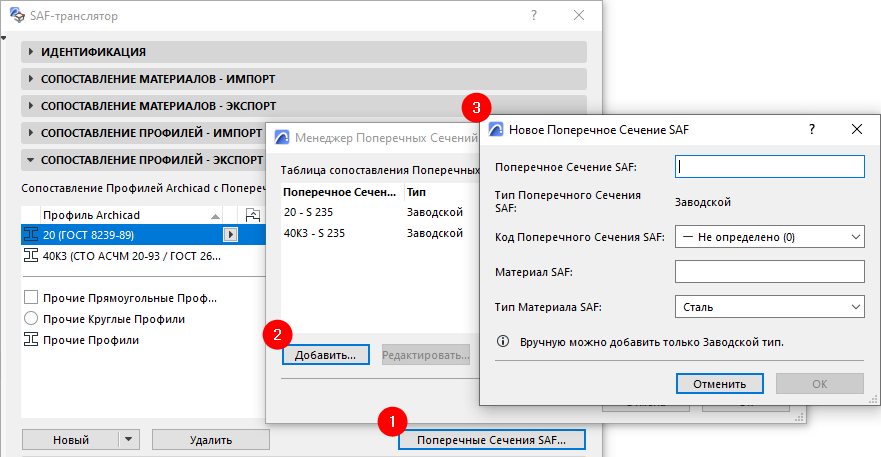Click help question mark in SAF-транслятор window
Screen dimensions: 881x457
pos(534,15)
